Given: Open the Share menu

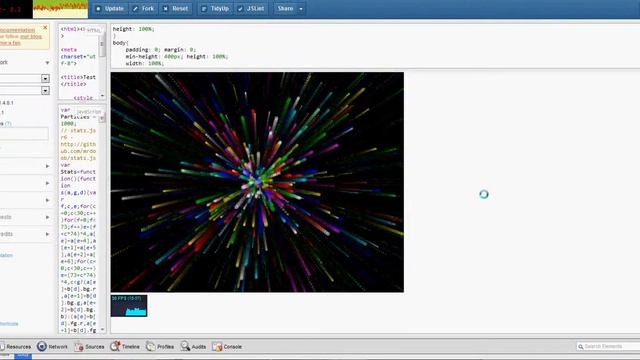Looking at the screenshot, I should pyautogui.click(x=289, y=9).
